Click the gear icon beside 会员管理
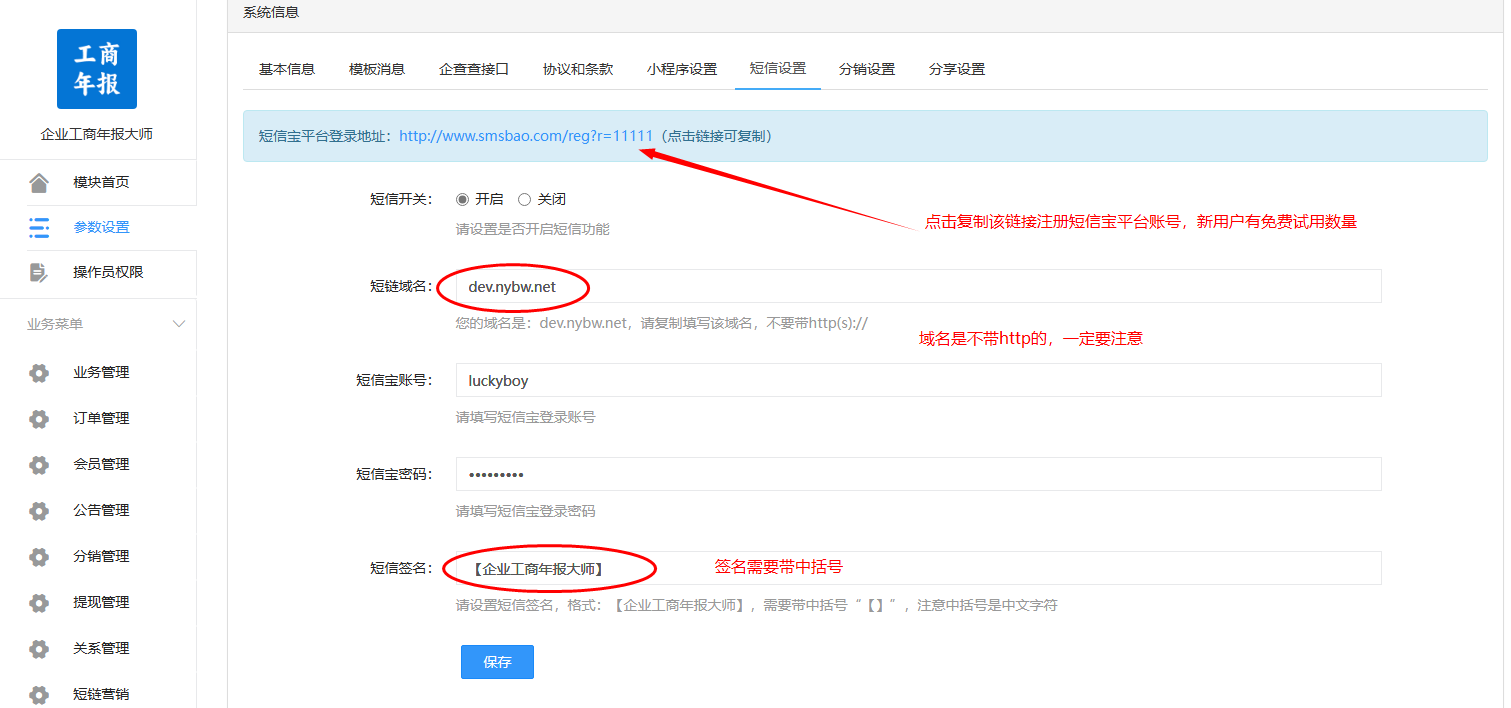The width and height of the screenshot is (1511, 708). [39, 465]
